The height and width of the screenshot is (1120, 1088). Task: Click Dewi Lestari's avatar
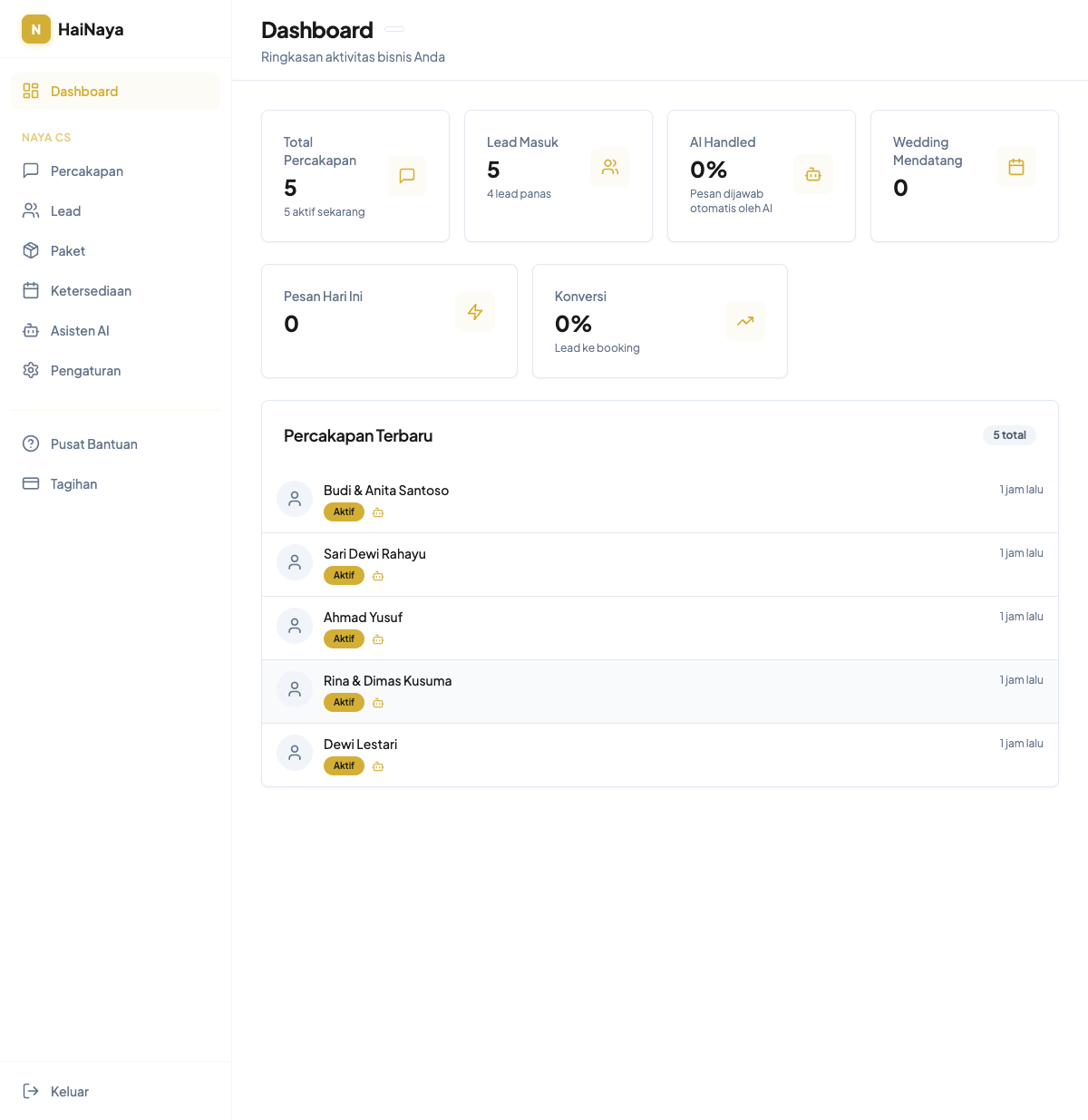coord(295,753)
